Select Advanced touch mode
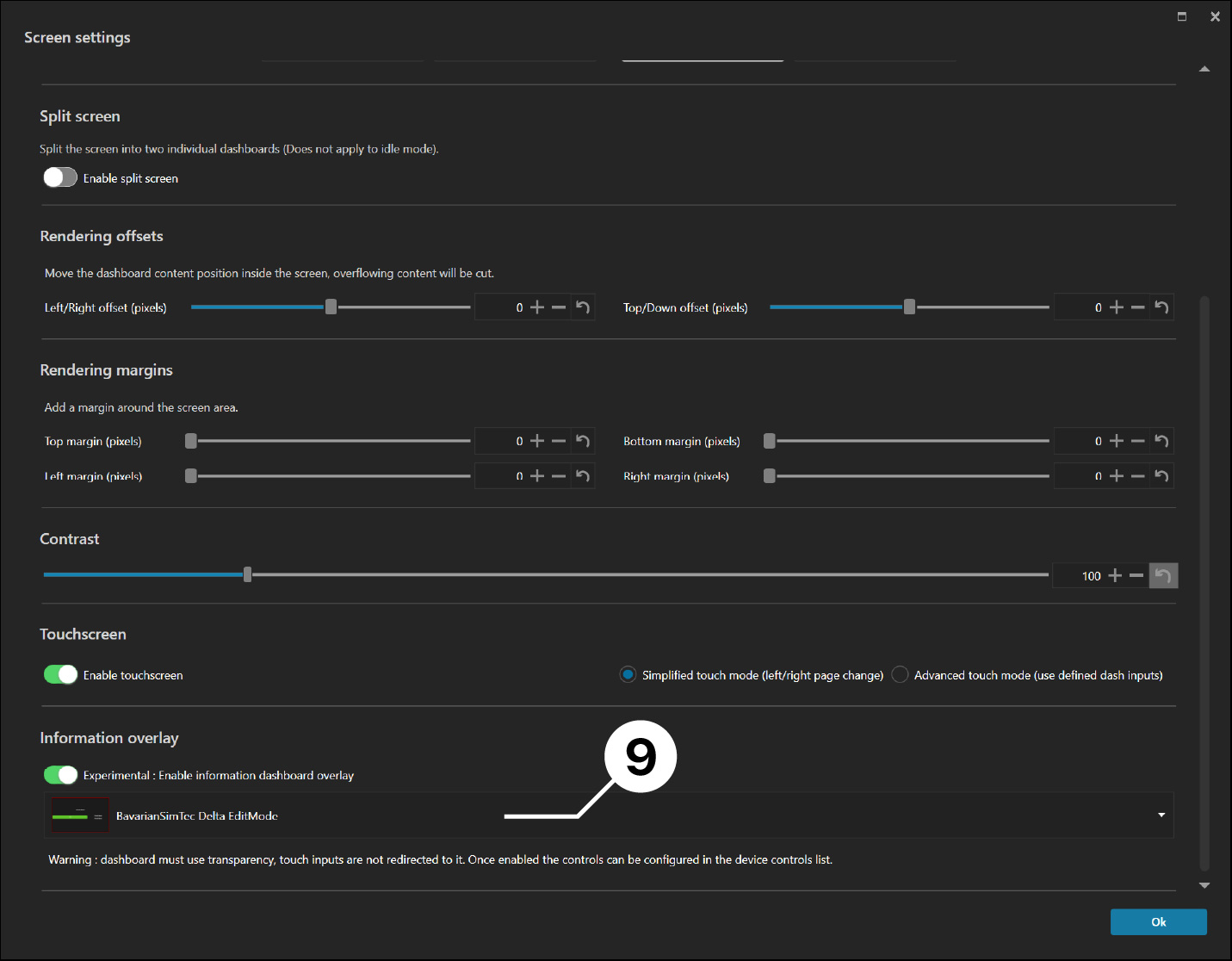Screen dimensions: 1232x961 (900, 674)
